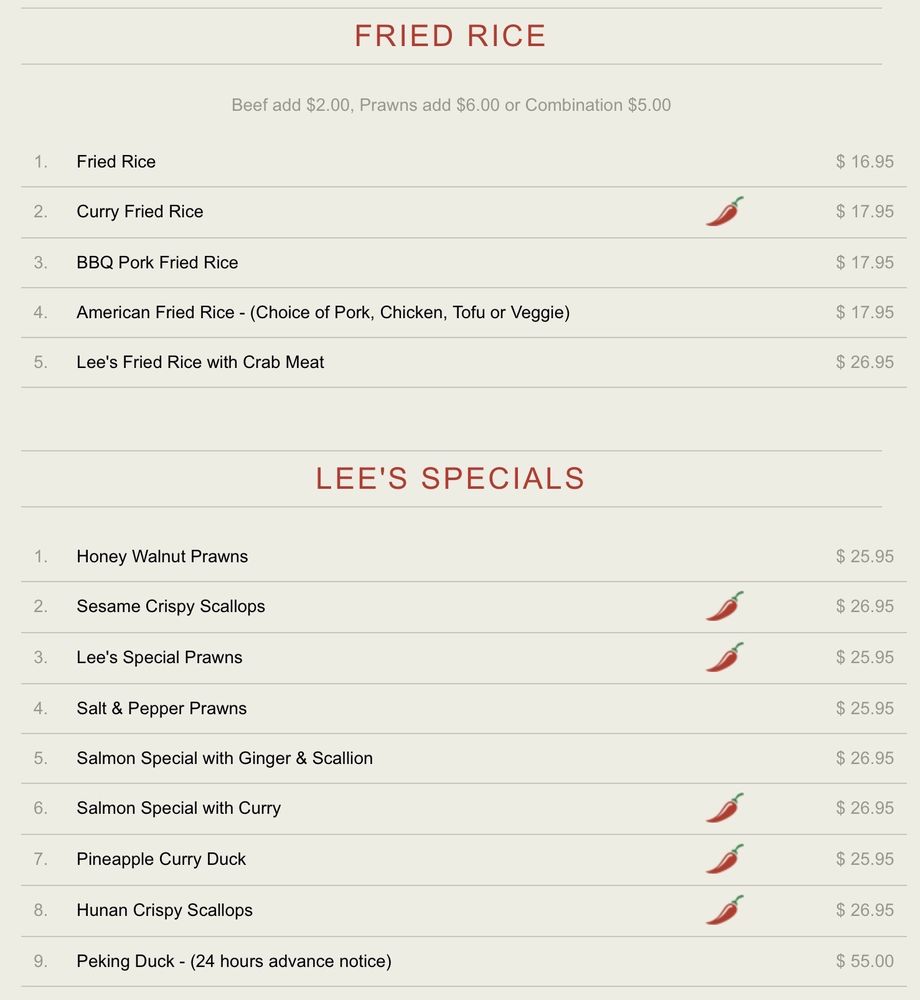
Task: Click the spicy icon for Sesame Crispy Scallops
Action: click(x=724, y=607)
